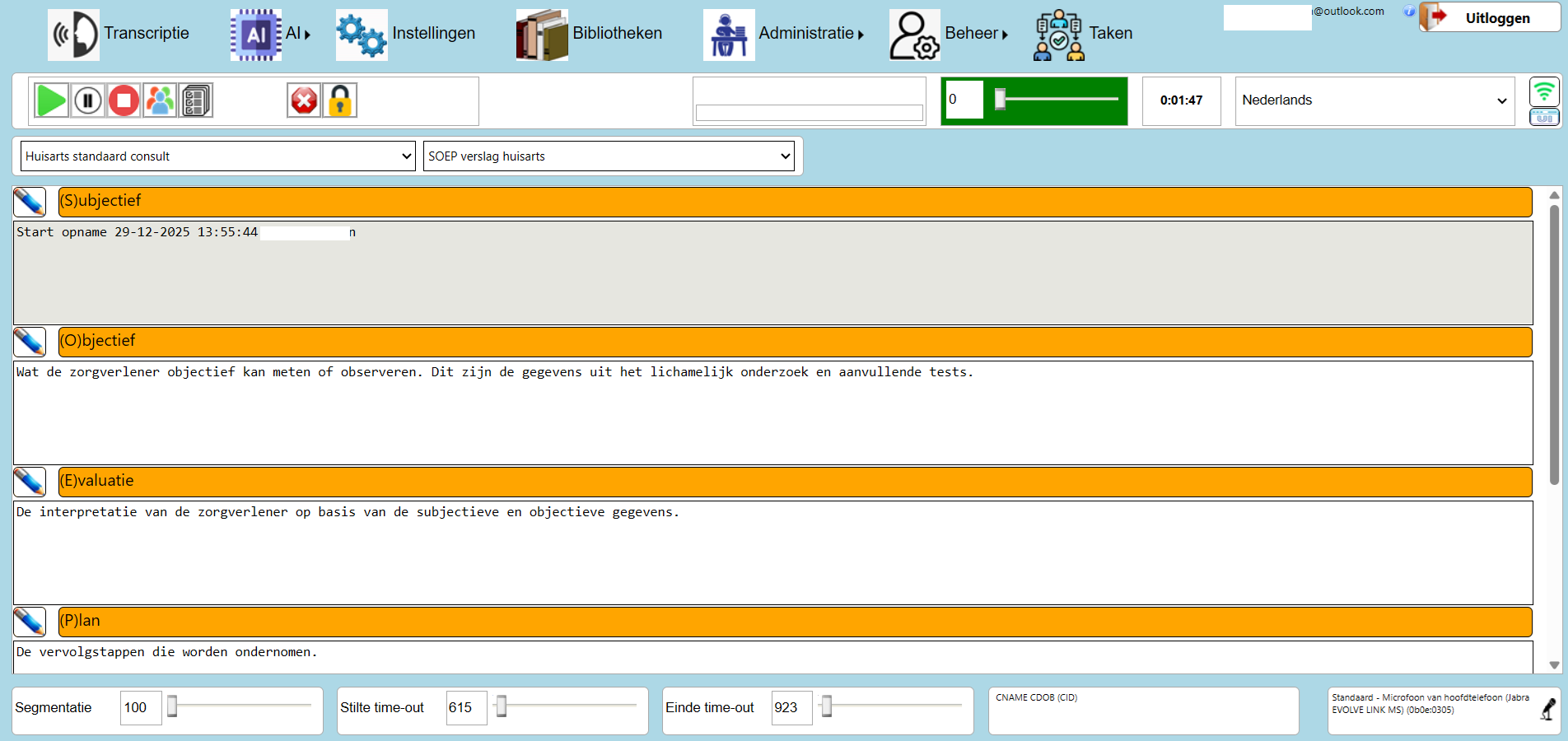Toggle the yellow padlock icon
Image resolution: width=1568 pixels, height=741 pixels.
point(340,100)
